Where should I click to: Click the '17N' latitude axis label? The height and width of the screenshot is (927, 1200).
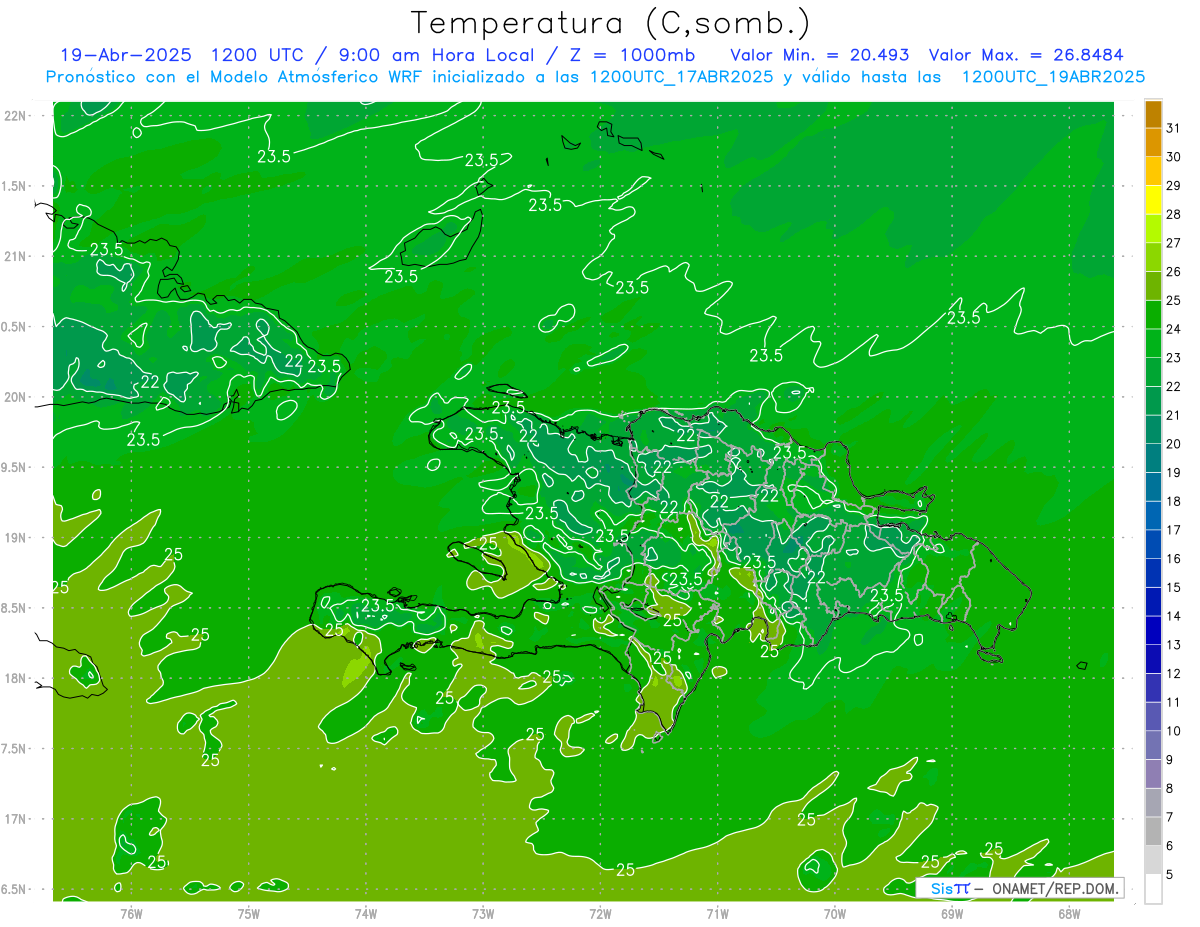point(17,819)
